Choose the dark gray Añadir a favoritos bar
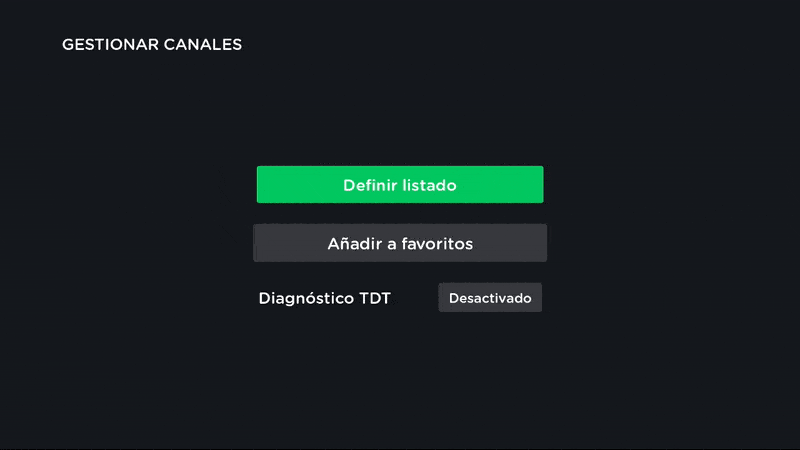This screenshot has height=450, width=800. [x=400, y=243]
